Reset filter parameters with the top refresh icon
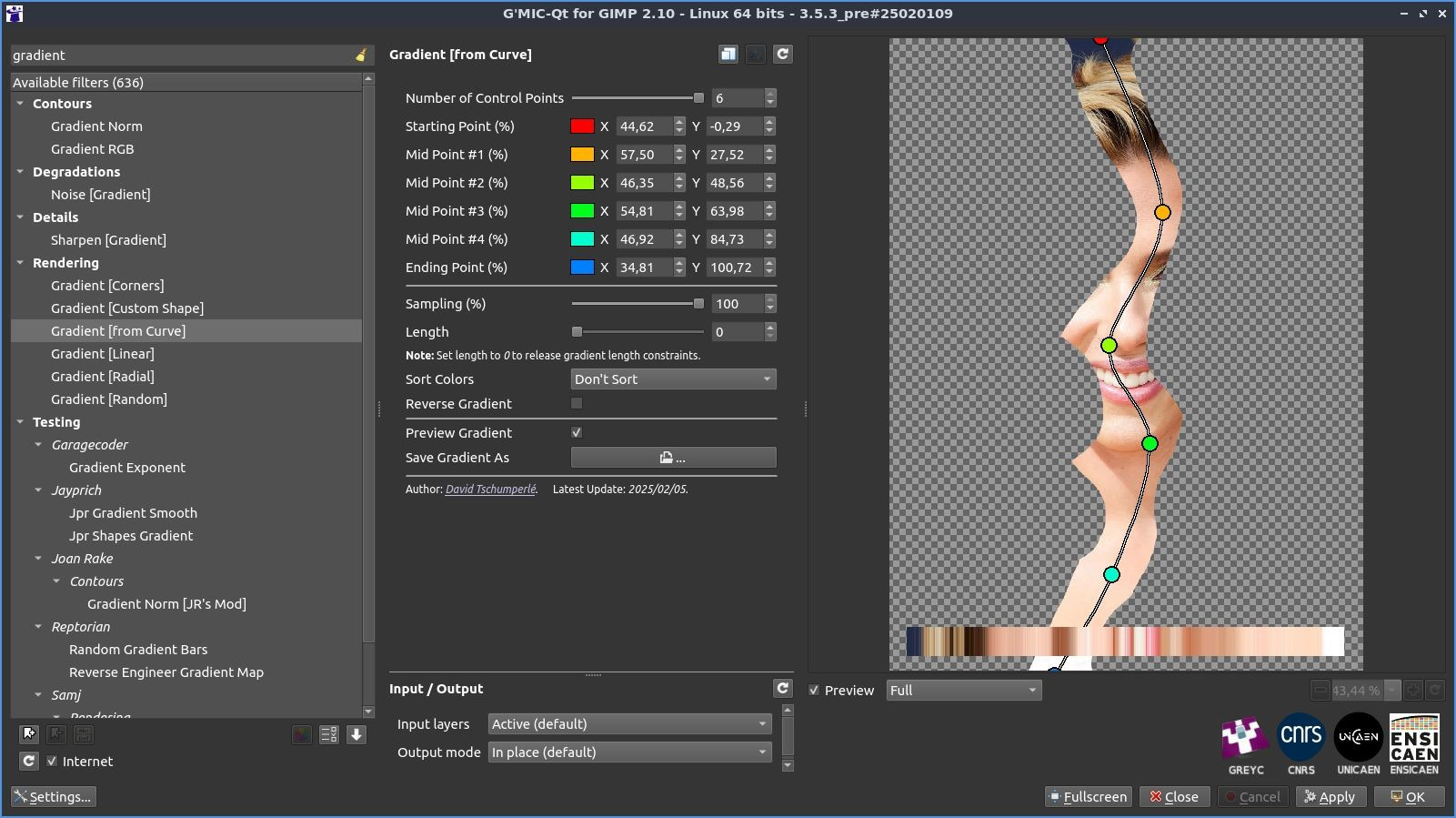This screenshot has width=1456, height=818. [782, 55]
